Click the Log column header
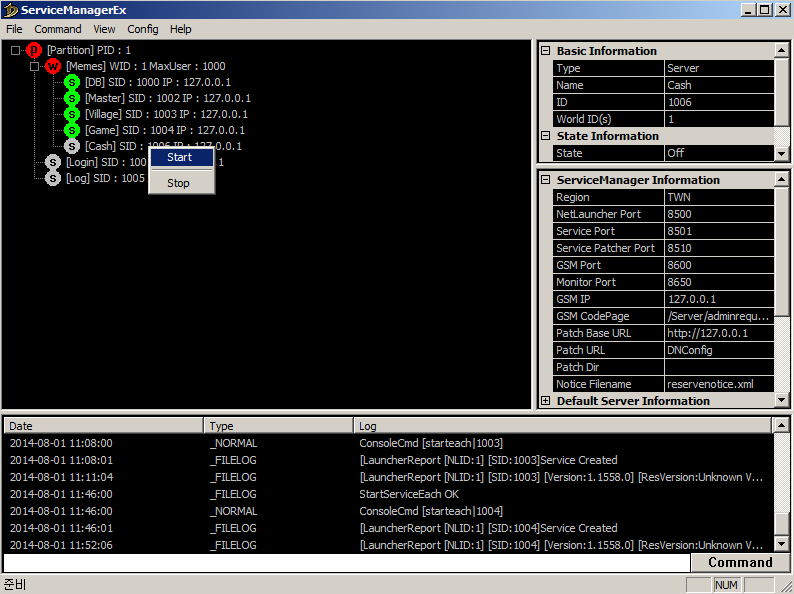The image size is (794, 594). (563, 426)
